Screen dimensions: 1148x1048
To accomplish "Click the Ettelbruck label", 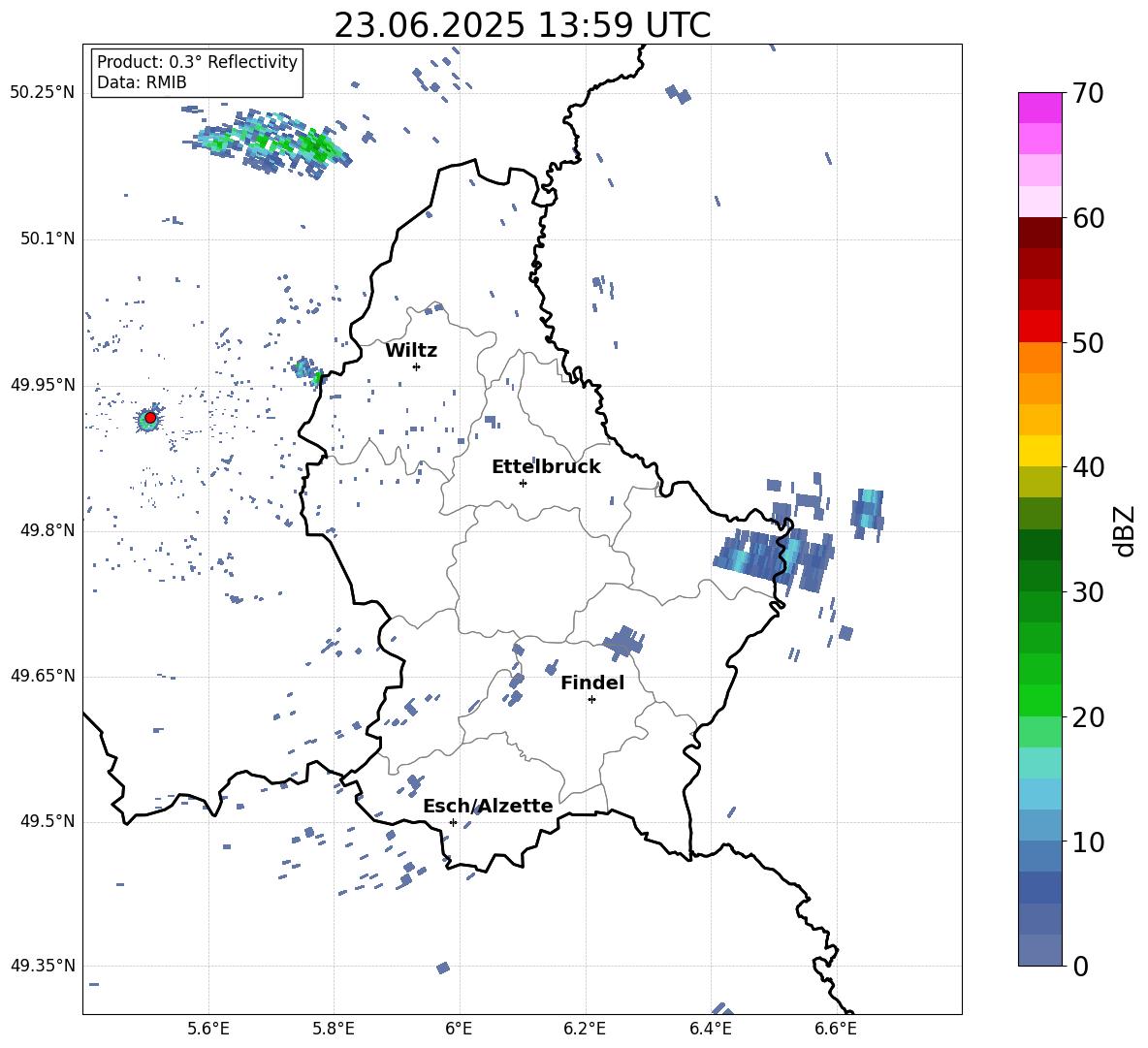I will pyautogui.click(x=546, y=467).
